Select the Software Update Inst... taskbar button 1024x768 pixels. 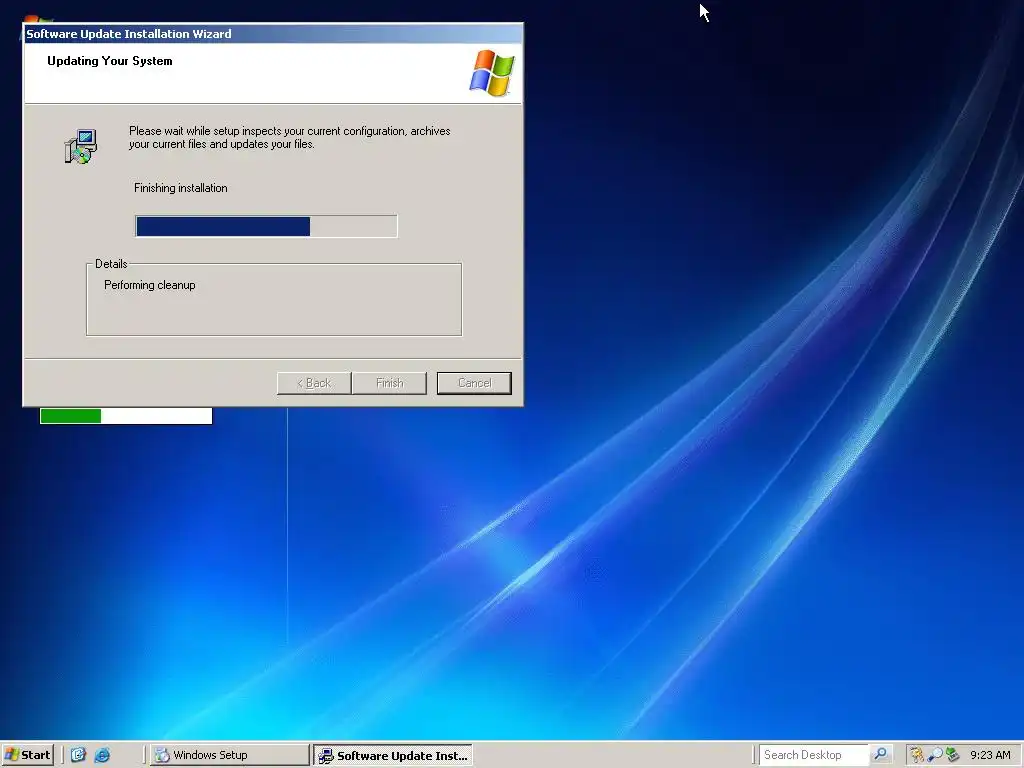coord(392,756)
